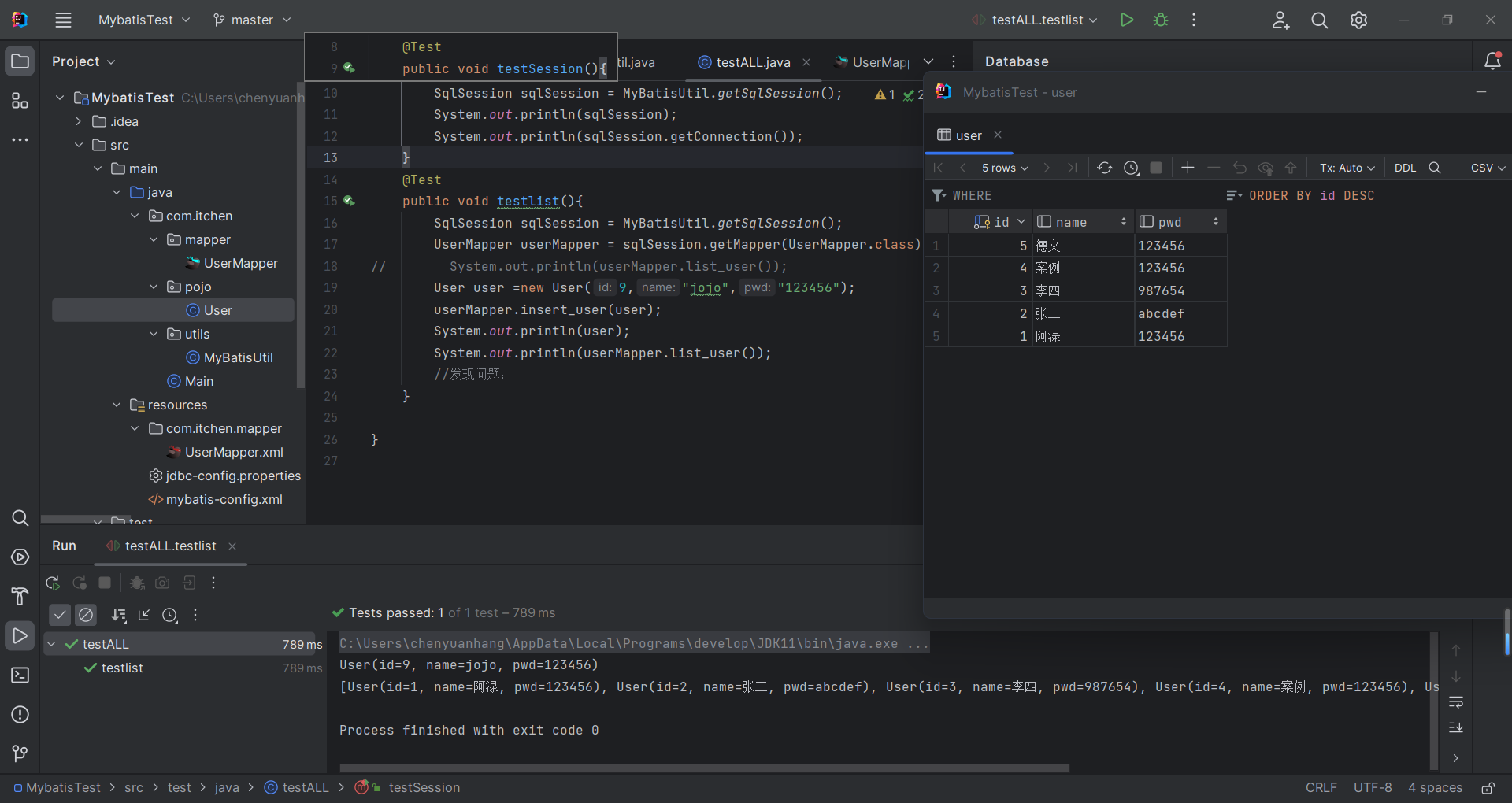Open MyBatisUtil class in project tree

click(238, 357)
